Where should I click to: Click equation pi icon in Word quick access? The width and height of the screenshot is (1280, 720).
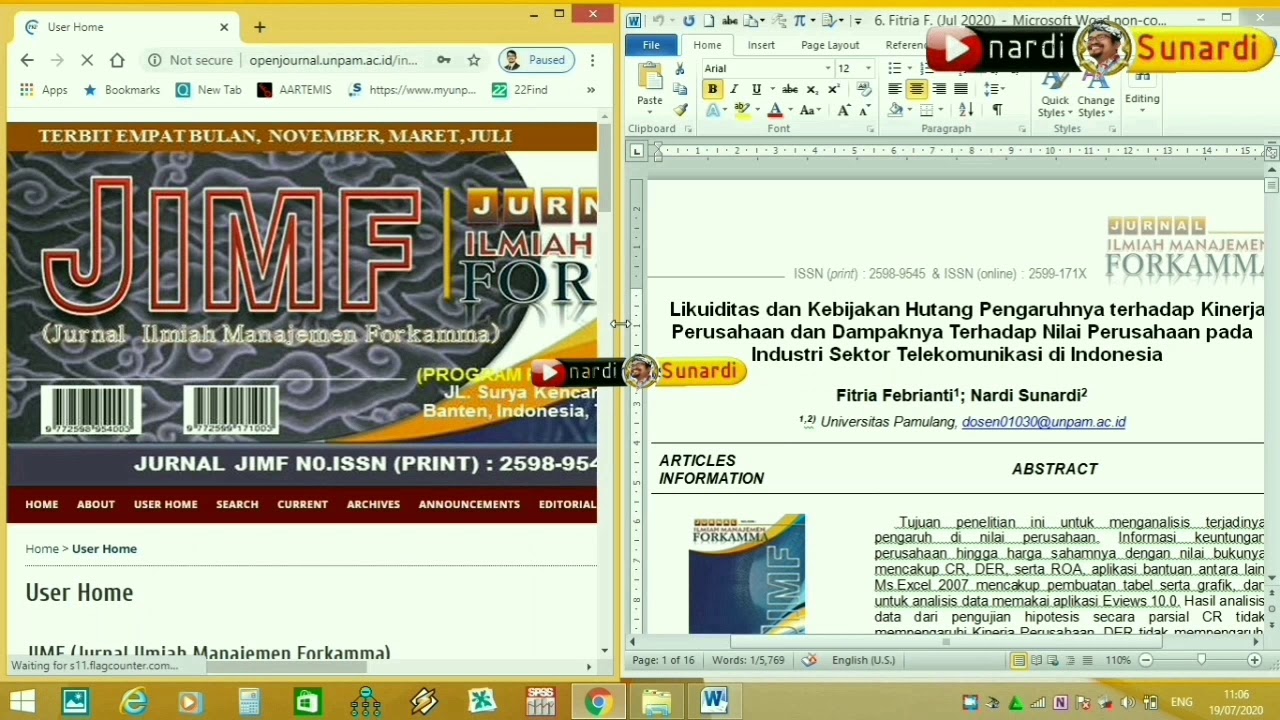coord(799,20)
